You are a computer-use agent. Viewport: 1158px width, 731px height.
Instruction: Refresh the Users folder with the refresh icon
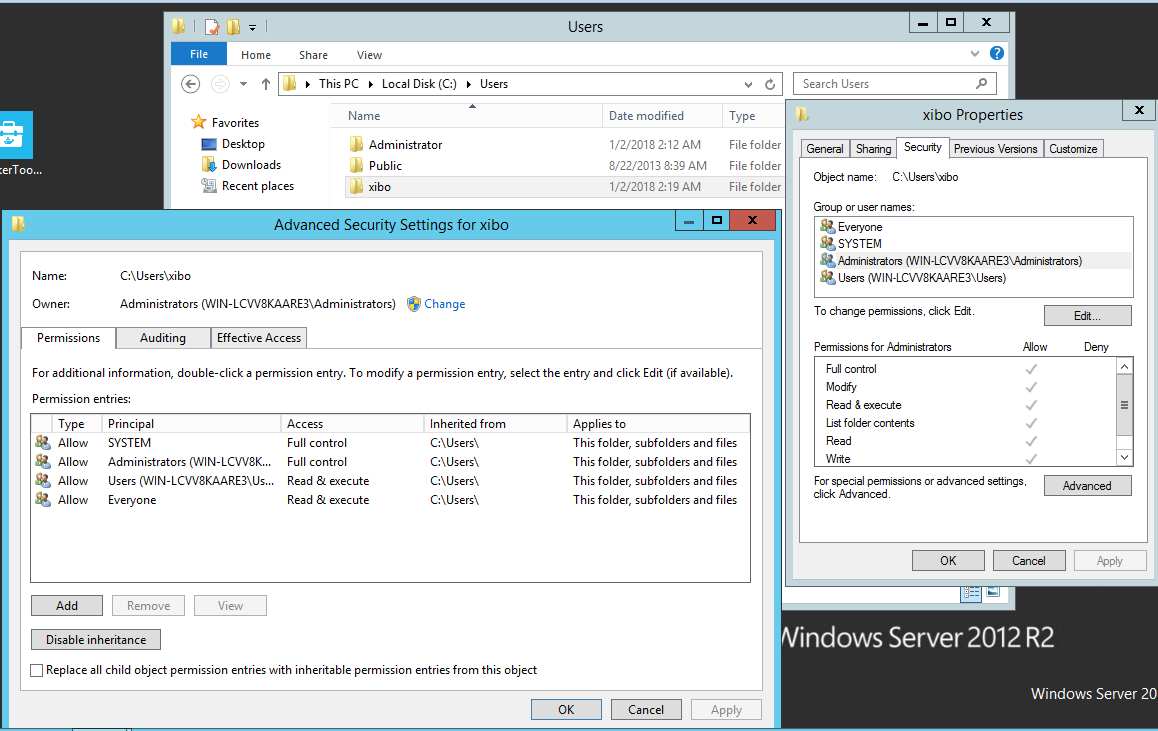click(x=768, y=84)
